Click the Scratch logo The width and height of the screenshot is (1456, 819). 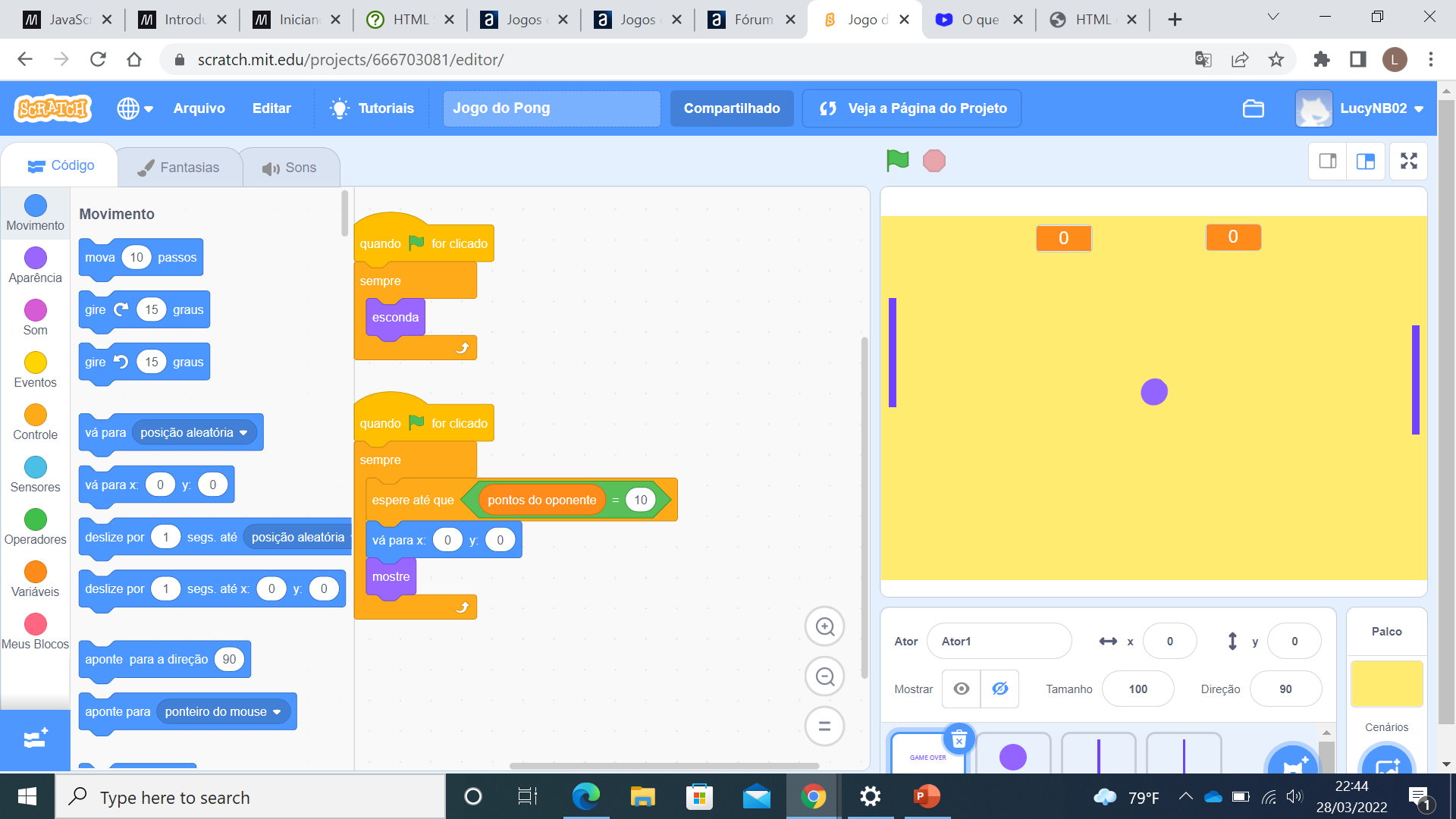click(x=53, y=108)
